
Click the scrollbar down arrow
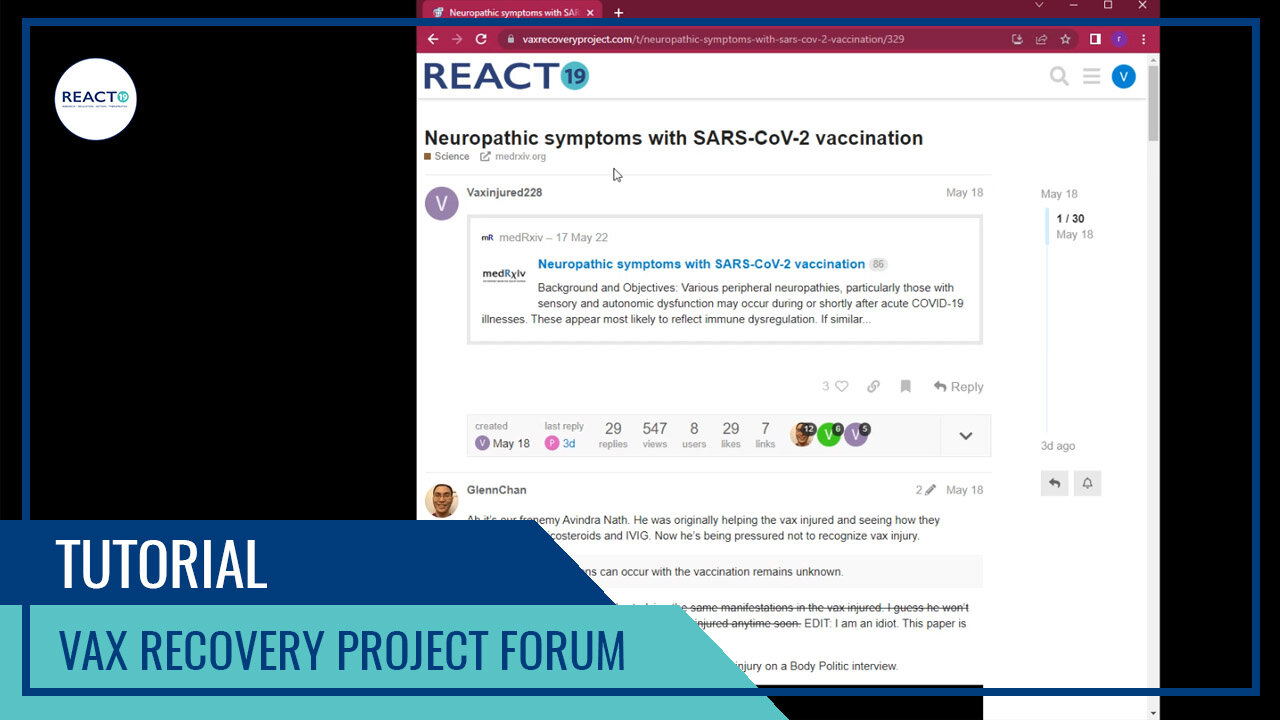(1154, 713)
